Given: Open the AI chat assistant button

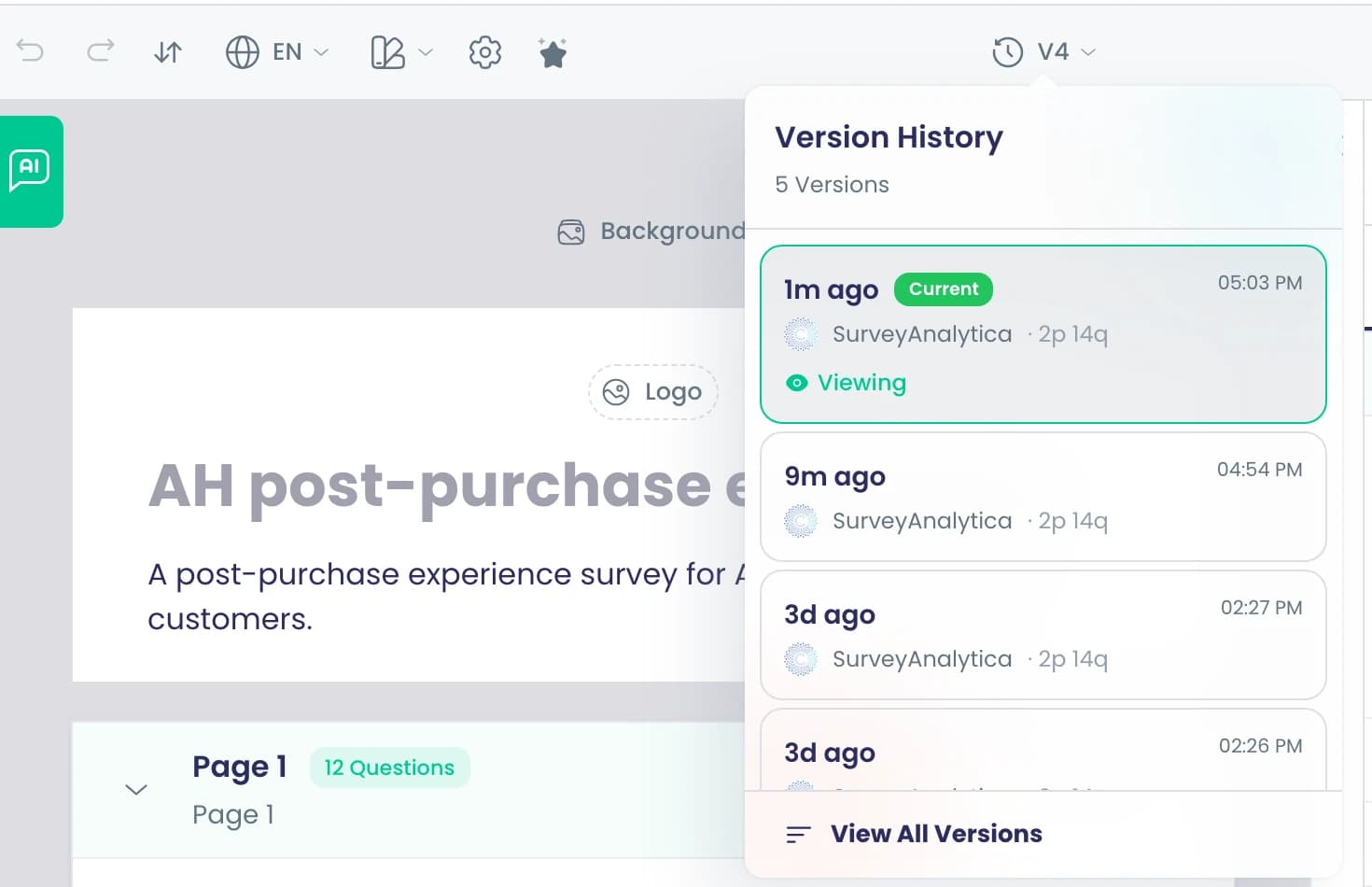Looking at the screenshot, I should pos(31,172).
